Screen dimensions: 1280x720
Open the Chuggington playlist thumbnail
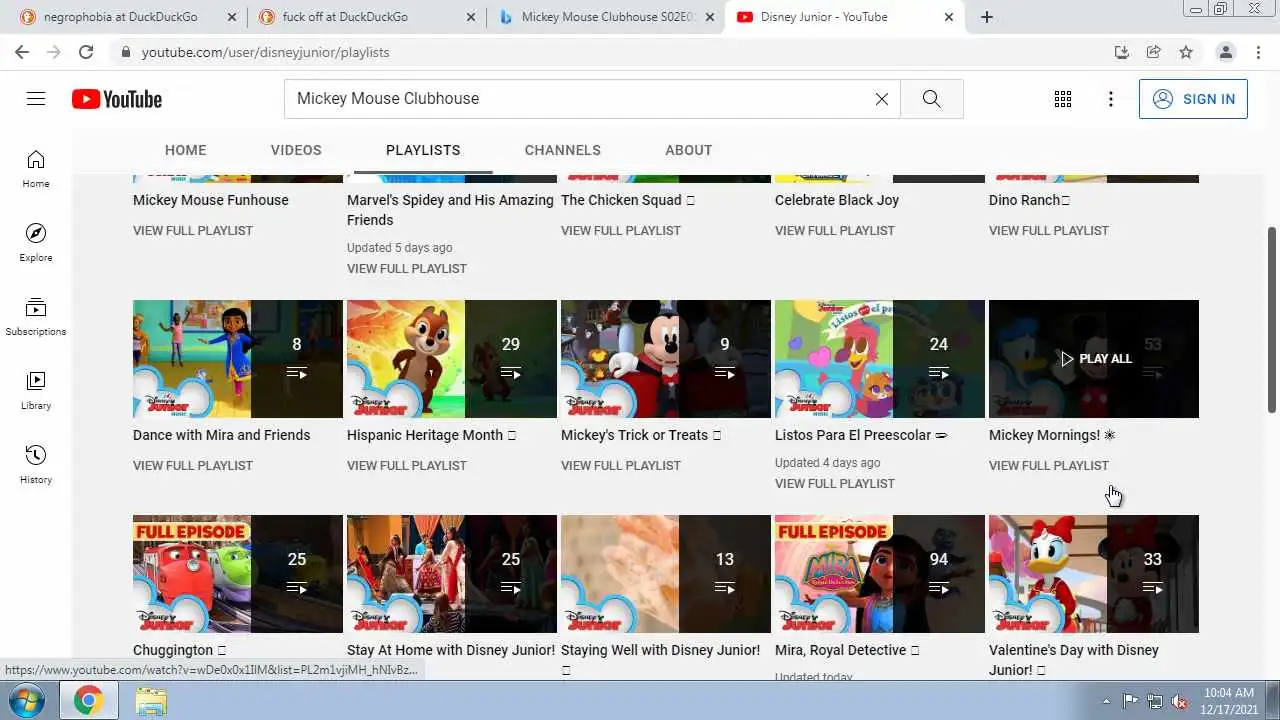238,574
